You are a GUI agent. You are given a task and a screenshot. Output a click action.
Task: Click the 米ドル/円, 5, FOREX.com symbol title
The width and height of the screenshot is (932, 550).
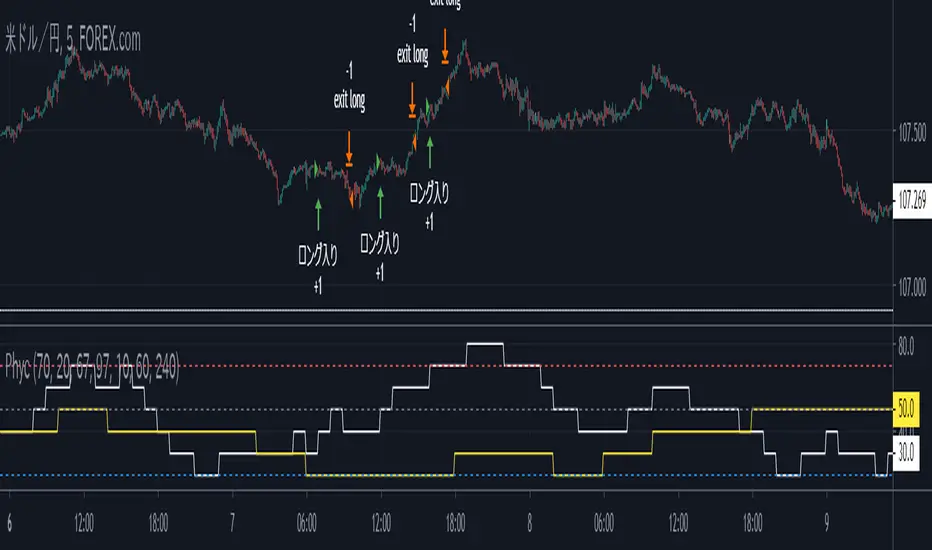click(73, 40)
